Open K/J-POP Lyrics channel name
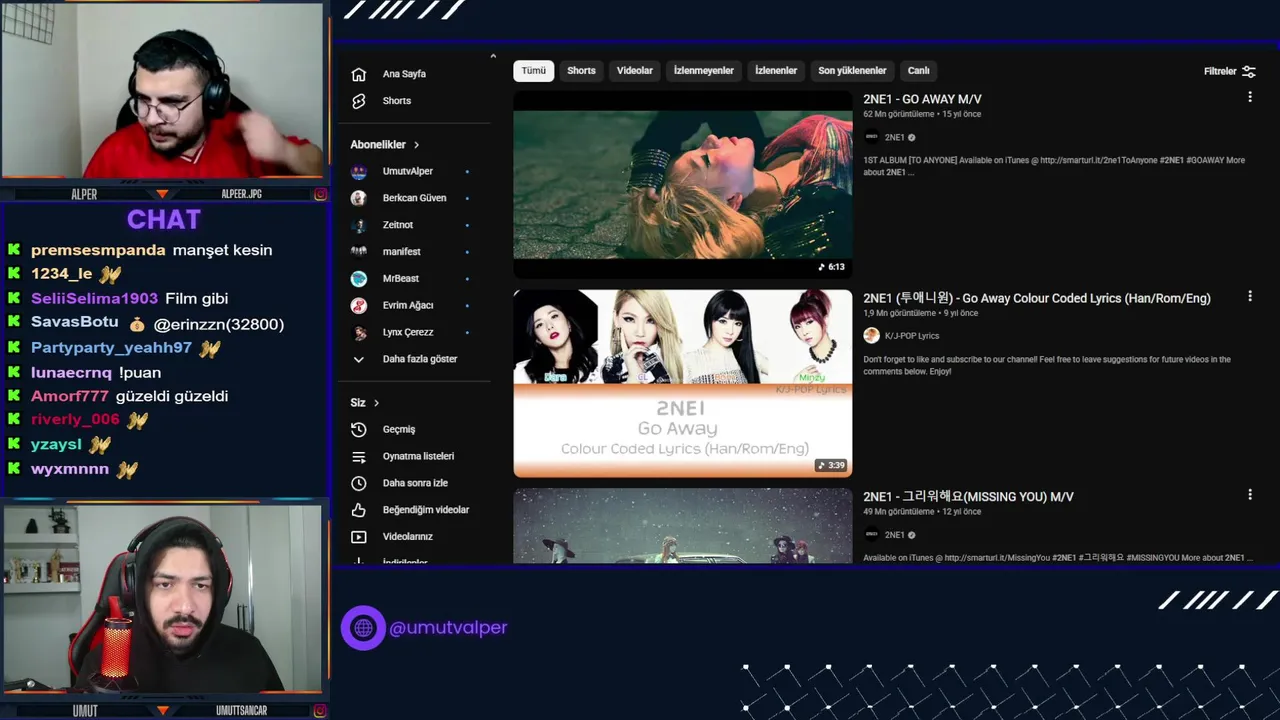This screenshot has width=1280, height=720. [912, 336]
